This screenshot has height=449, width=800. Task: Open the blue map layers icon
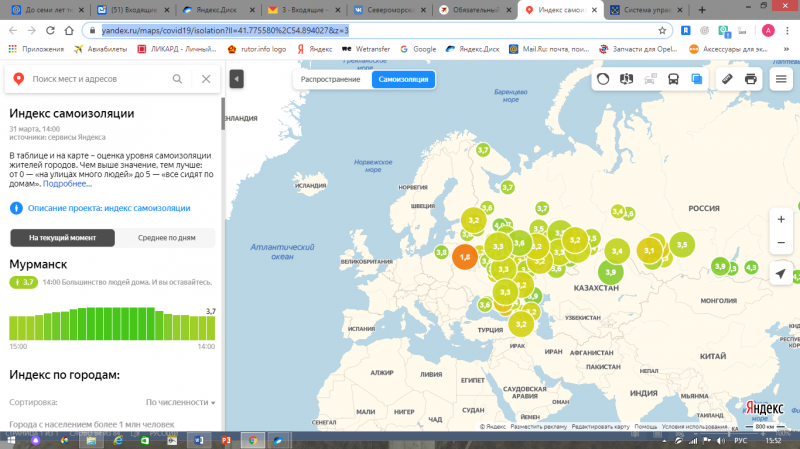tap(697, 79)
